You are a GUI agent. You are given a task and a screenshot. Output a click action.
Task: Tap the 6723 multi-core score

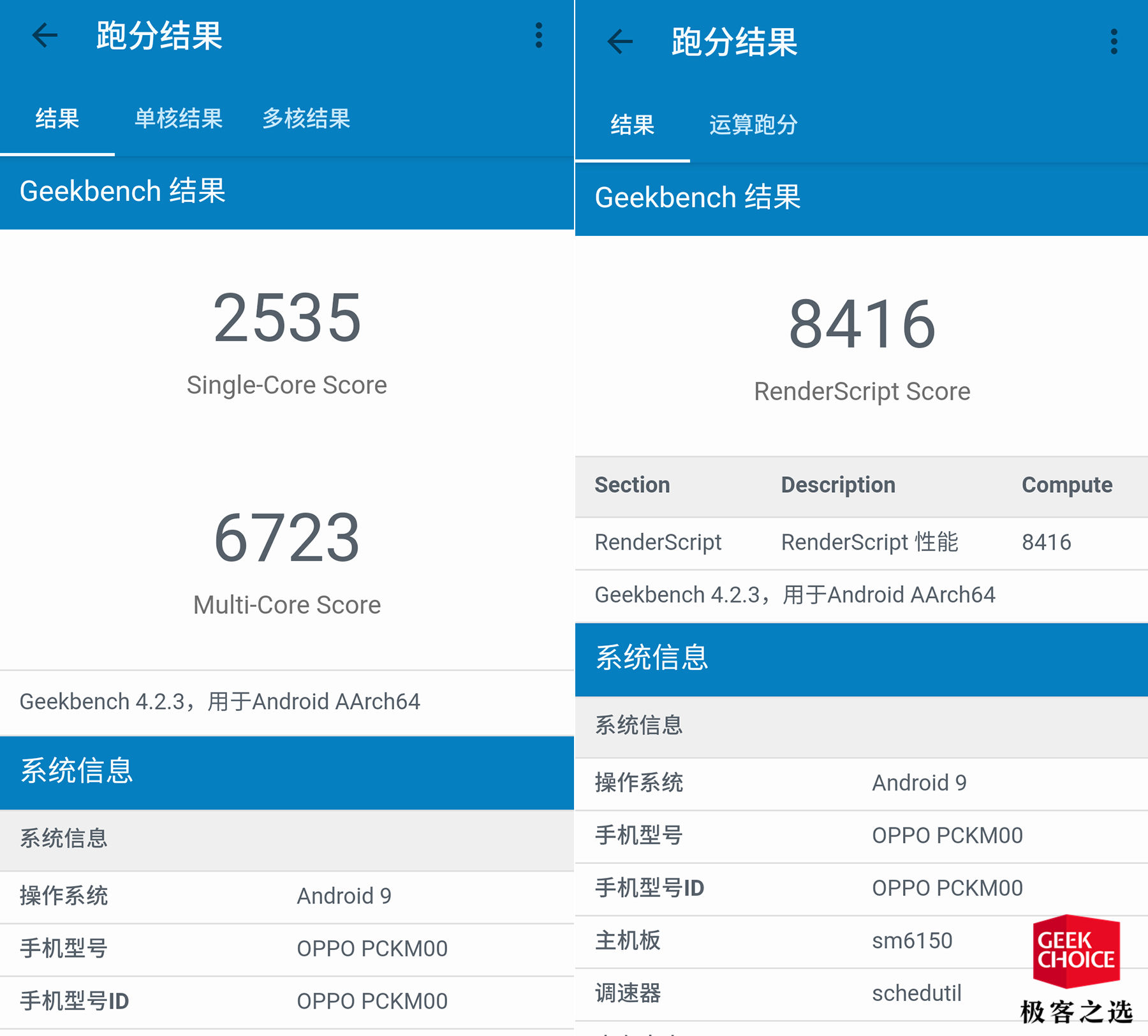tap(287, 537)
